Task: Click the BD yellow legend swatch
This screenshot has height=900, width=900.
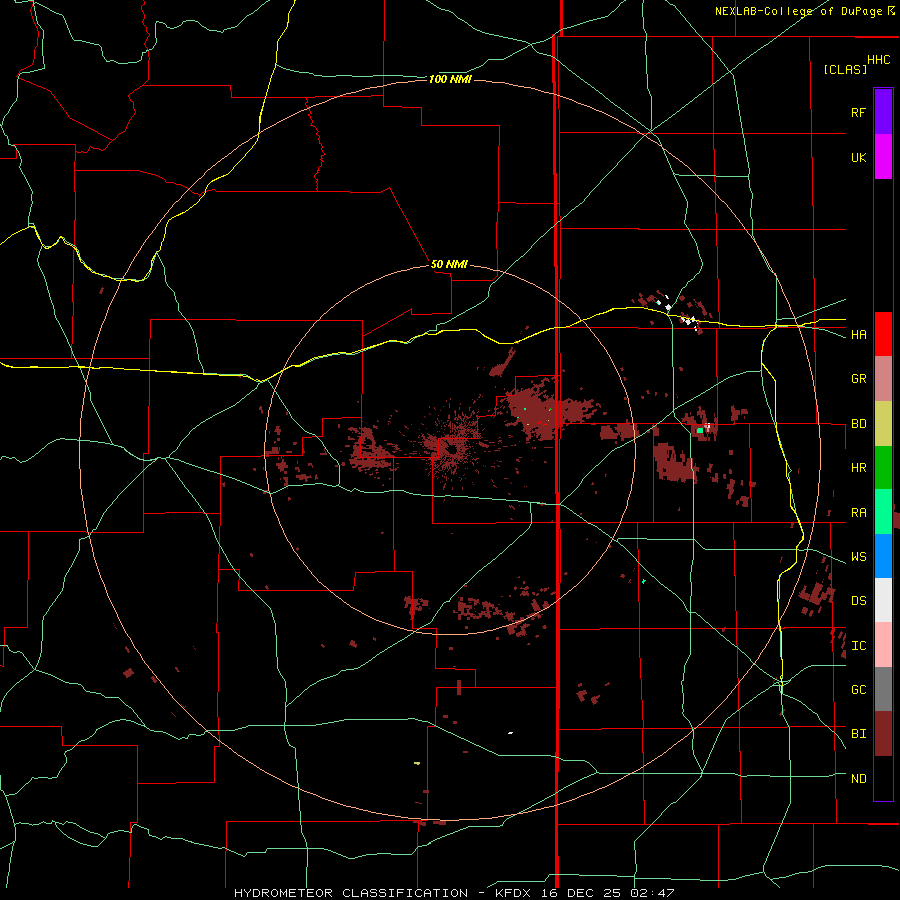Action: [x=883, y=424]
